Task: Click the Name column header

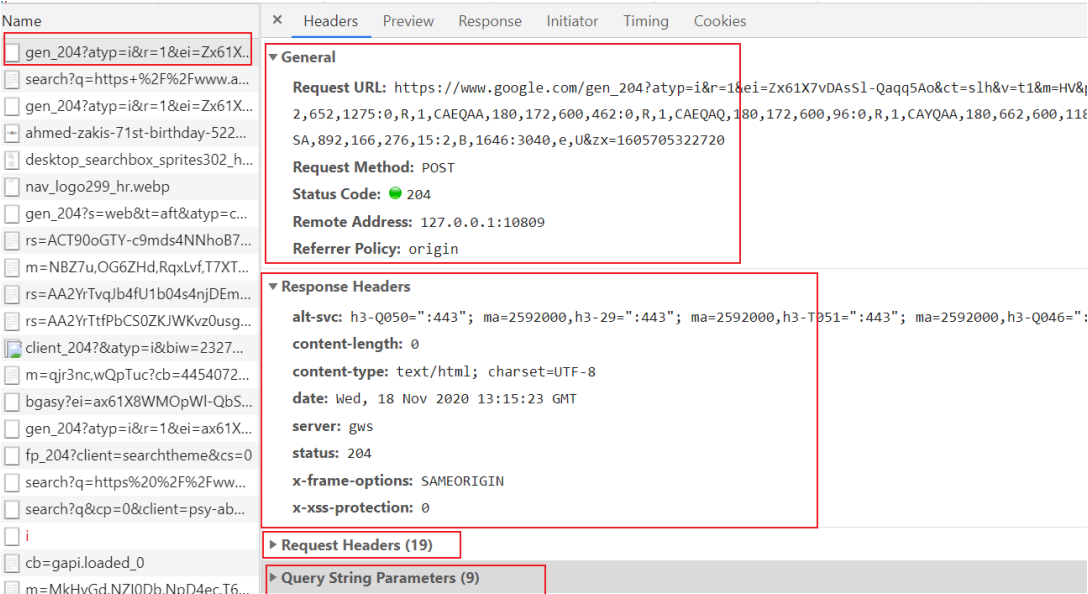Action: coord(22,21)
